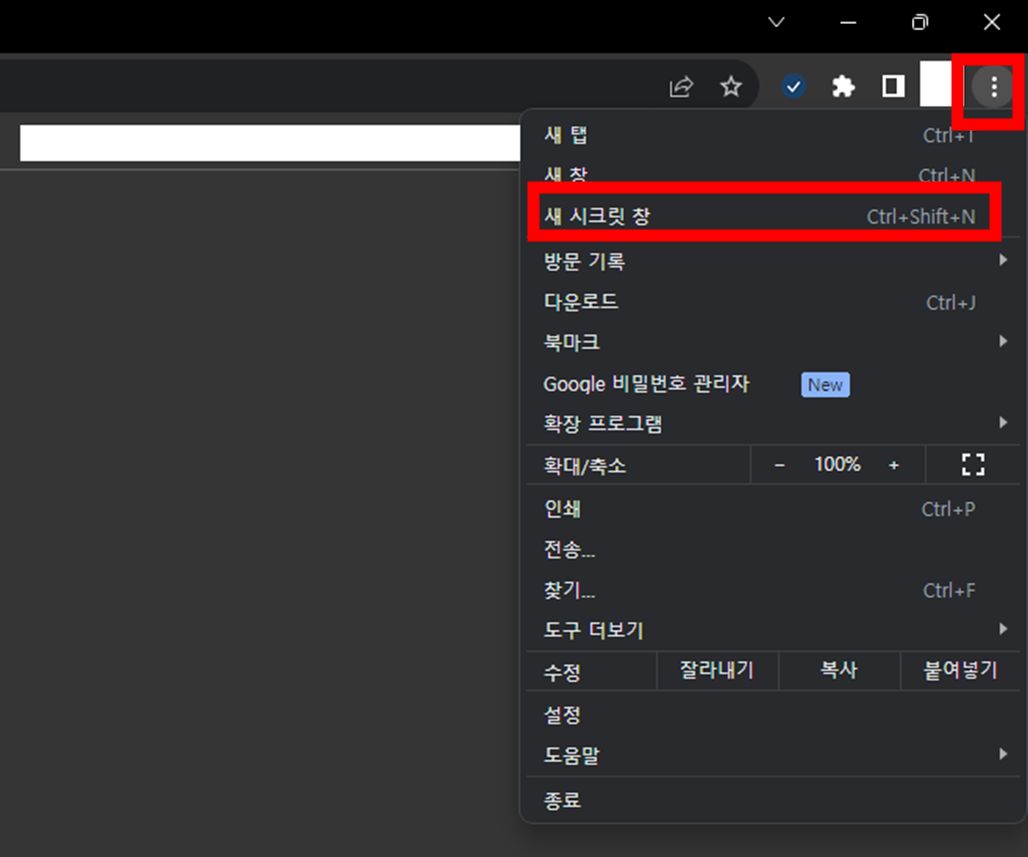Bookmark this page with the star icon

click(x=731, y=86)
